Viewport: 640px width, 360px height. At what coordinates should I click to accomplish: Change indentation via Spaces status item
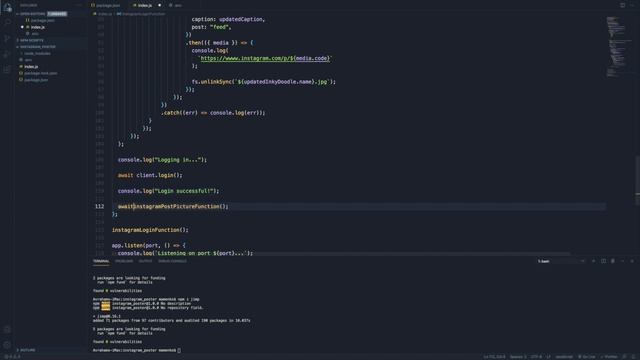click(x=518, y=357)
